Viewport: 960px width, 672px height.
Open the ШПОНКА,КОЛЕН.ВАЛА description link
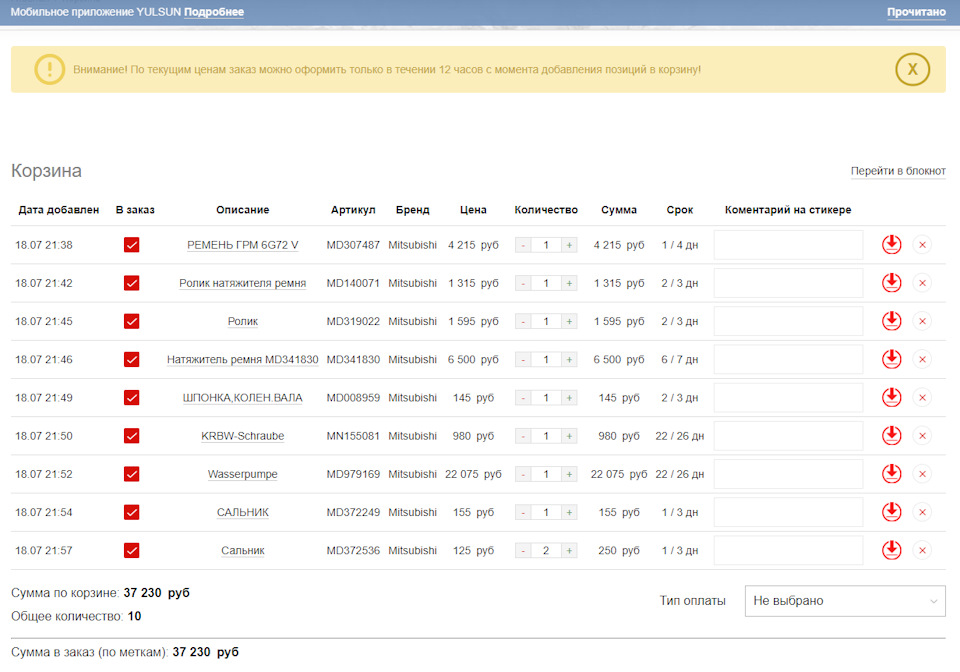click(x=242, y=398)
